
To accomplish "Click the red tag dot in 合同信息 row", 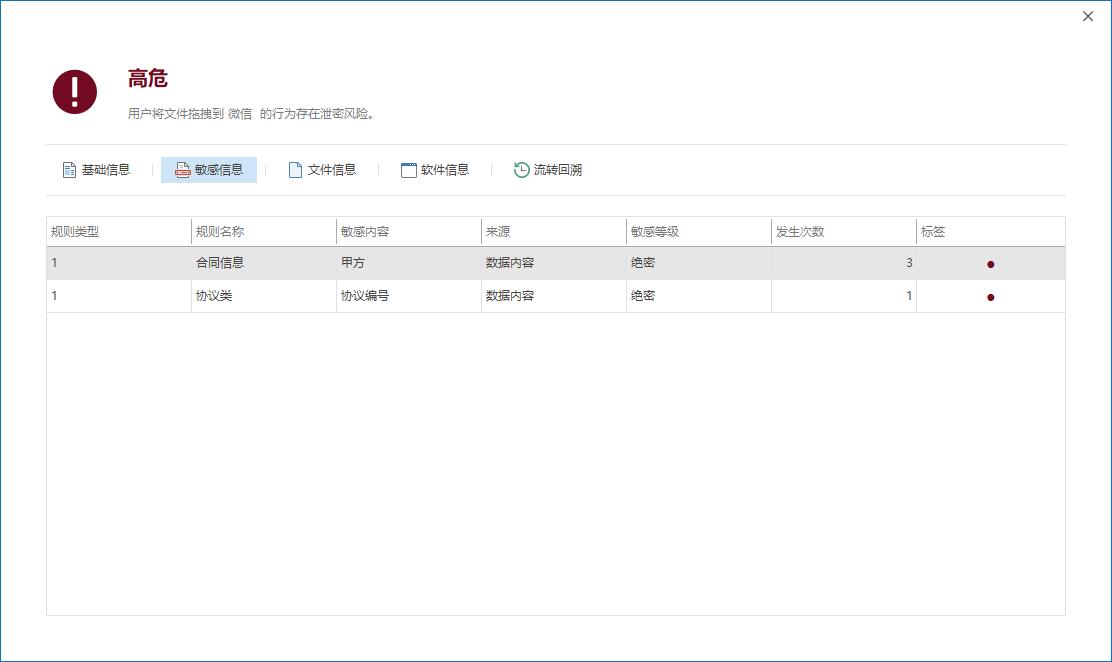I will click(x=990, y=264).
